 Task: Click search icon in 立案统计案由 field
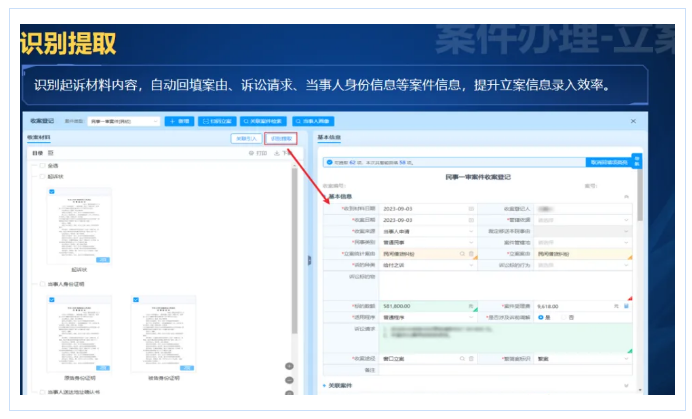tap(464, 254)
